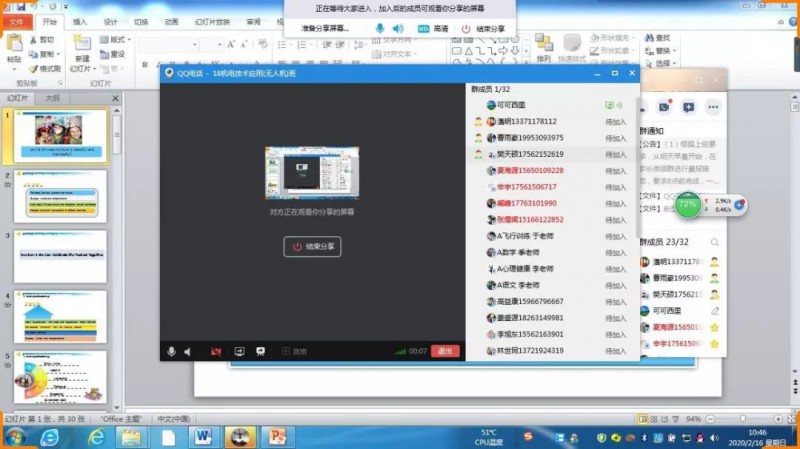Select slide 4 thumbnail
The width and height of the screenshot is (800, 449).
pos(60,317)
